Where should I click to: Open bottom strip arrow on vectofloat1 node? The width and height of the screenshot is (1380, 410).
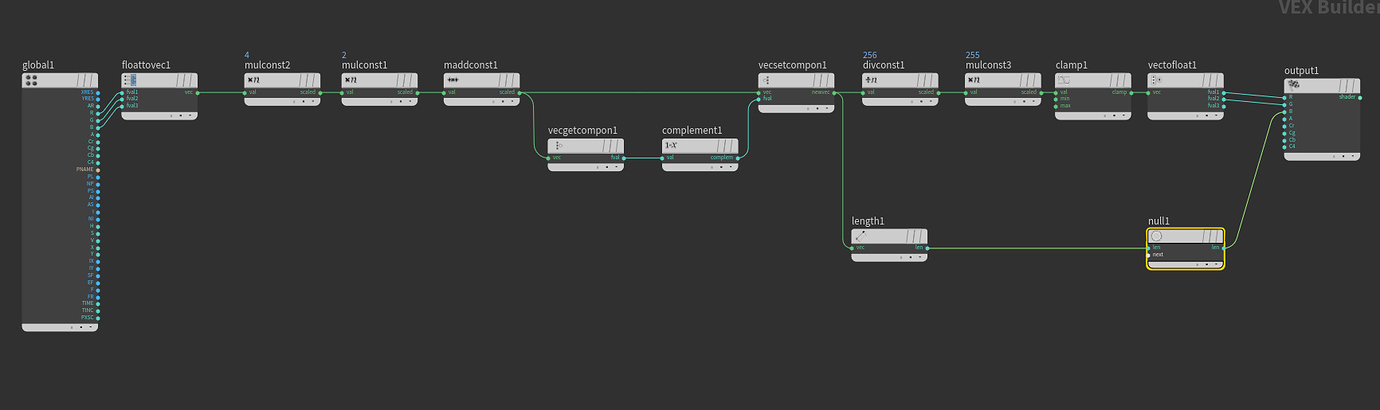(1216, 116)
